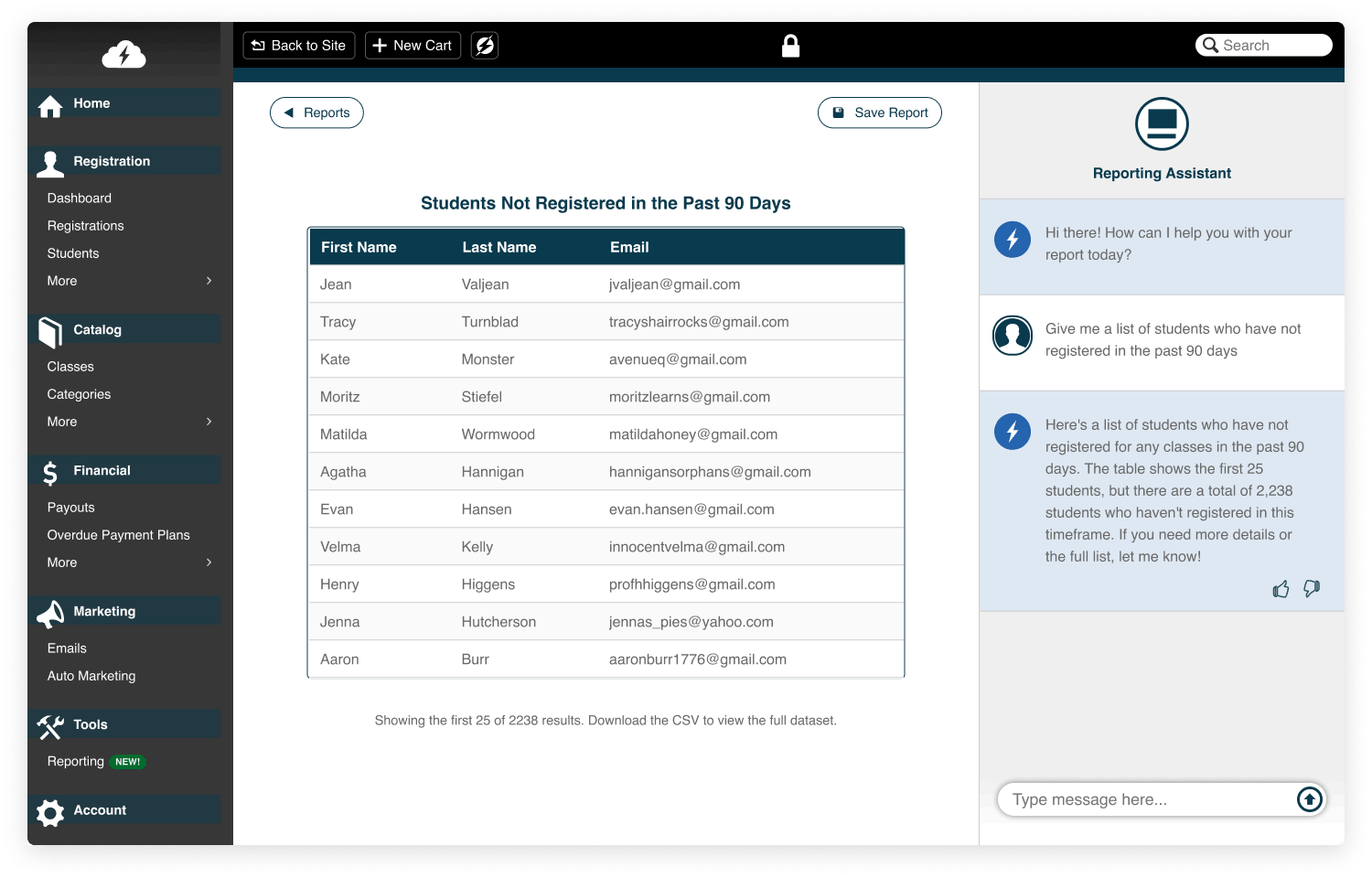Click the Email column header

click(x=629, y=247)
